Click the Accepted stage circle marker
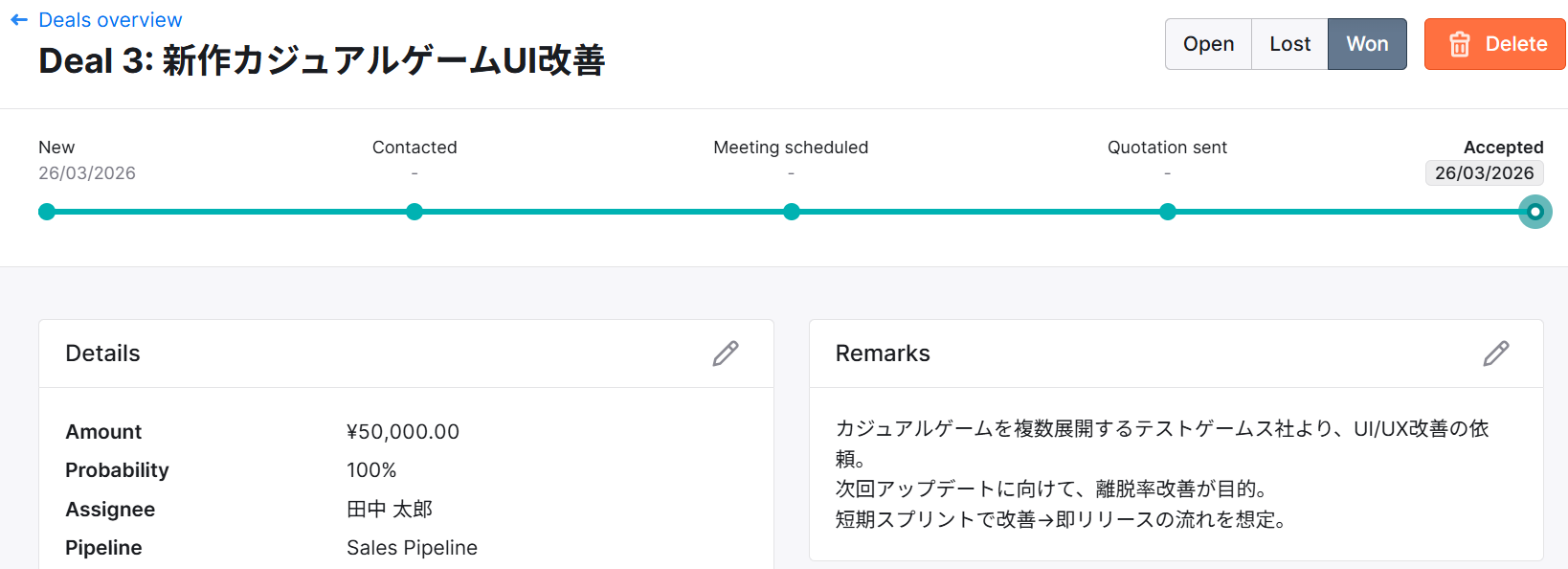The width and height of the screenshot is (1568, 569). point(1535,212)
